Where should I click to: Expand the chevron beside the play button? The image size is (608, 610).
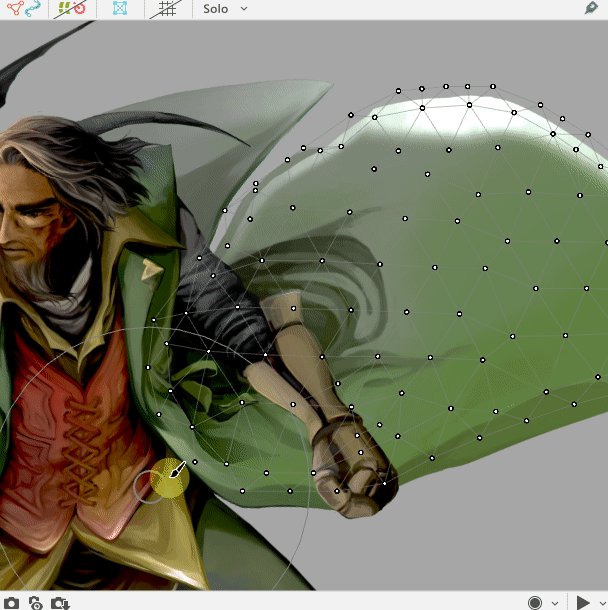603,603
